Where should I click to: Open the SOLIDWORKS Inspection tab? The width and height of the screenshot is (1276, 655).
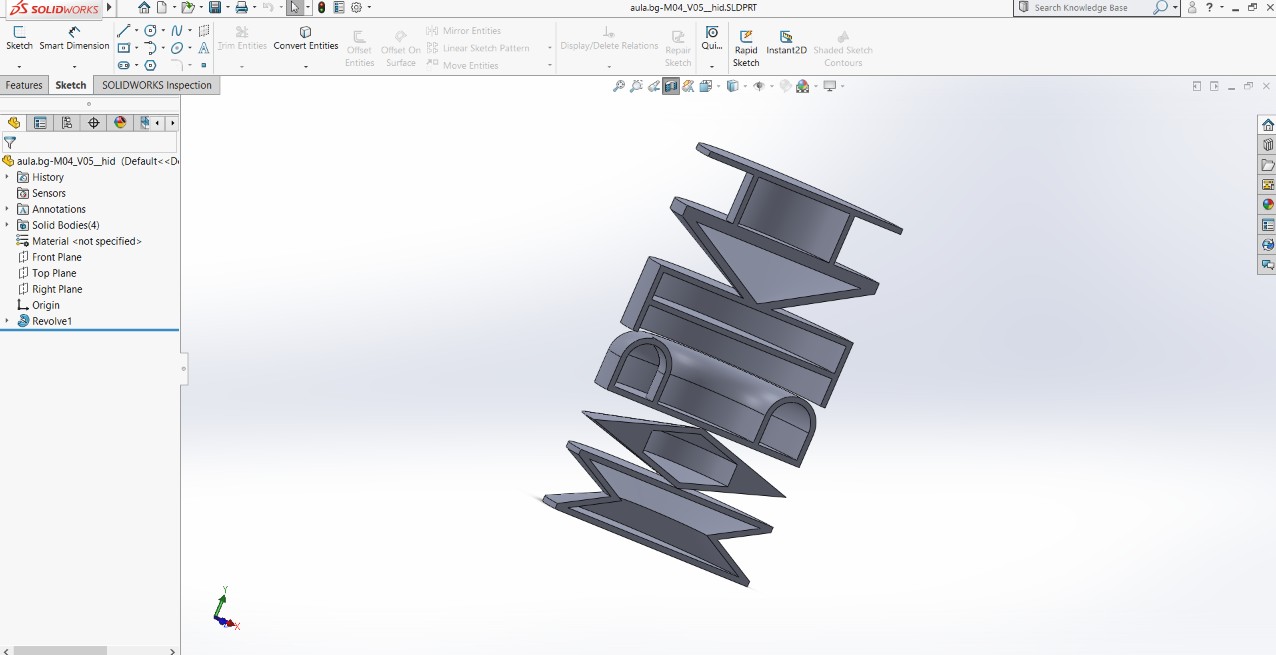157,85
